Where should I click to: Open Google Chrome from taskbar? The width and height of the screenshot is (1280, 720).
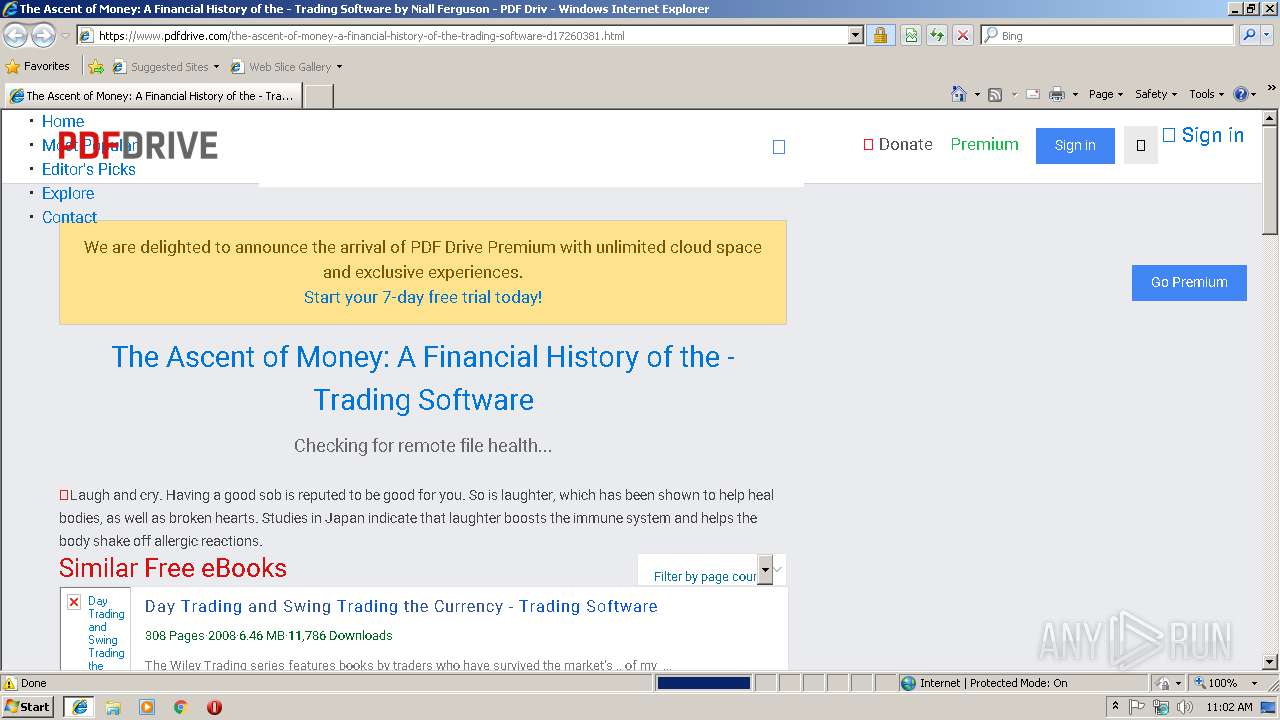point(180,707)
